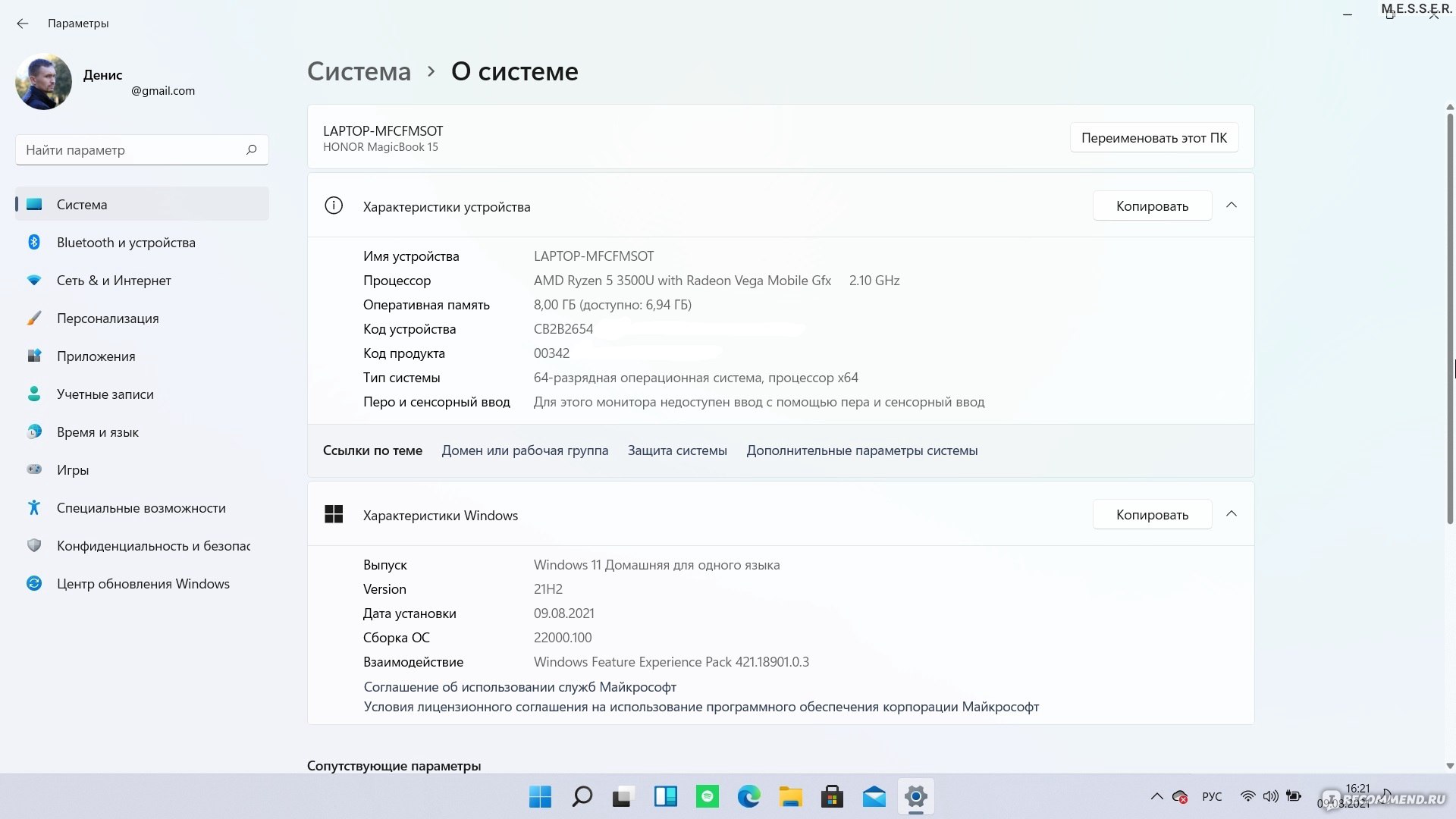Viewport: 1456px width, 819px height.
Task: Launch Microsoft Edge from the taskbar
Action: [x=748, y=796]
